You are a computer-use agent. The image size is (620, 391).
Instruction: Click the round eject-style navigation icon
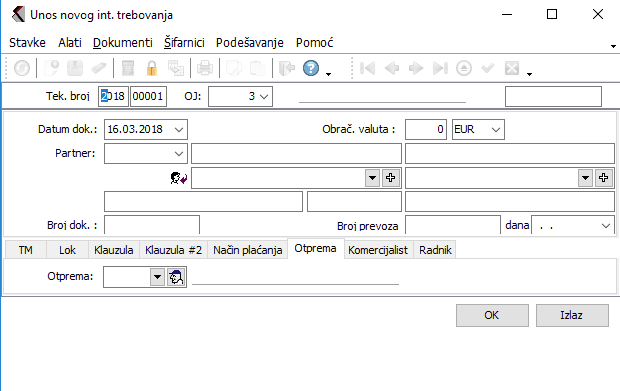(464, 68)
